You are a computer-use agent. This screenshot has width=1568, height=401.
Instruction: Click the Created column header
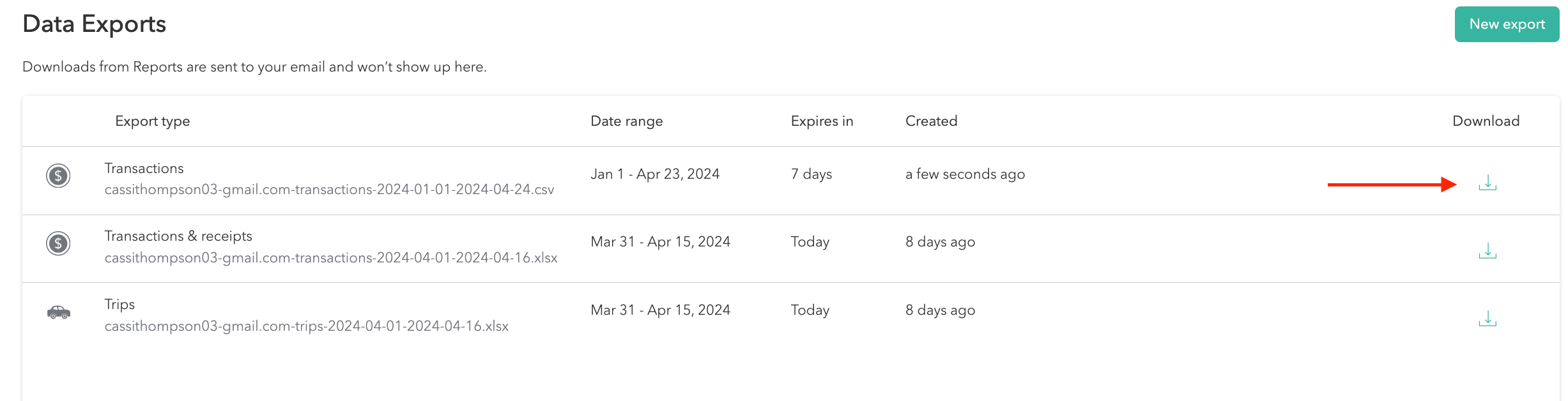click(932, 121)
